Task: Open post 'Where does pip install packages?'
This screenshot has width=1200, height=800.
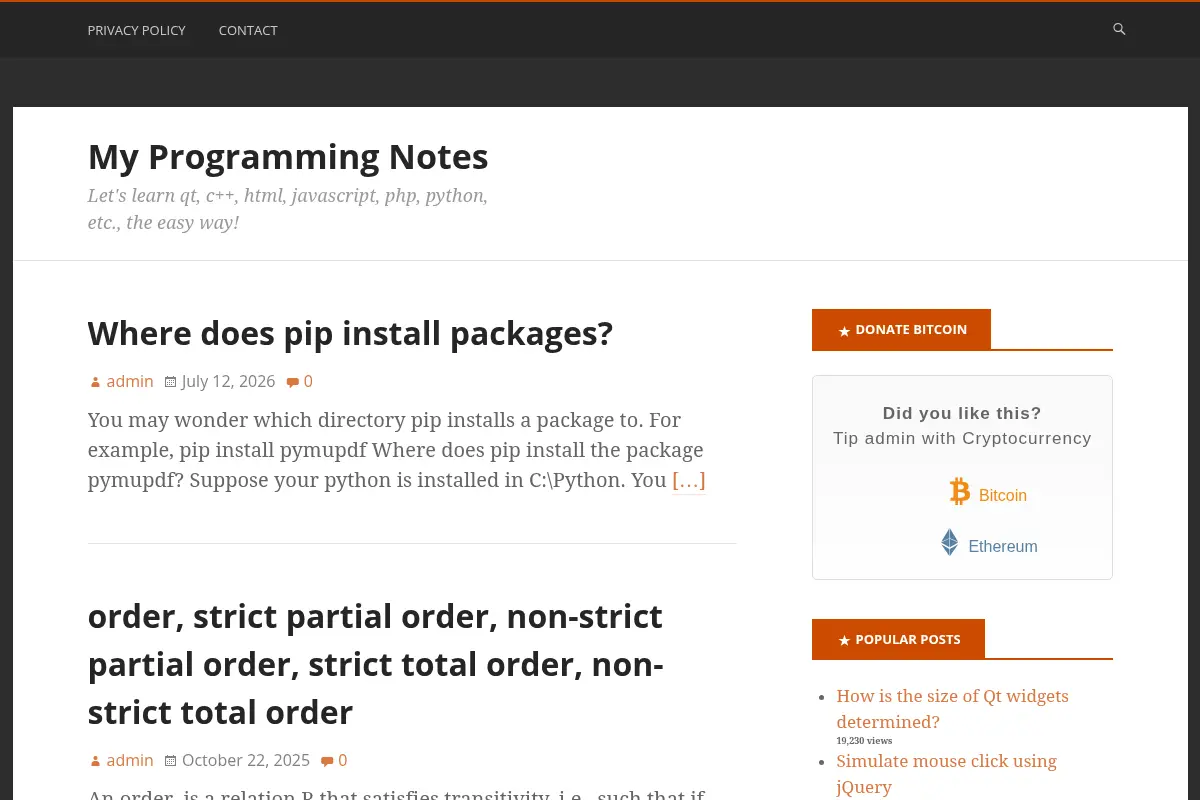Action: coord(350,333)
